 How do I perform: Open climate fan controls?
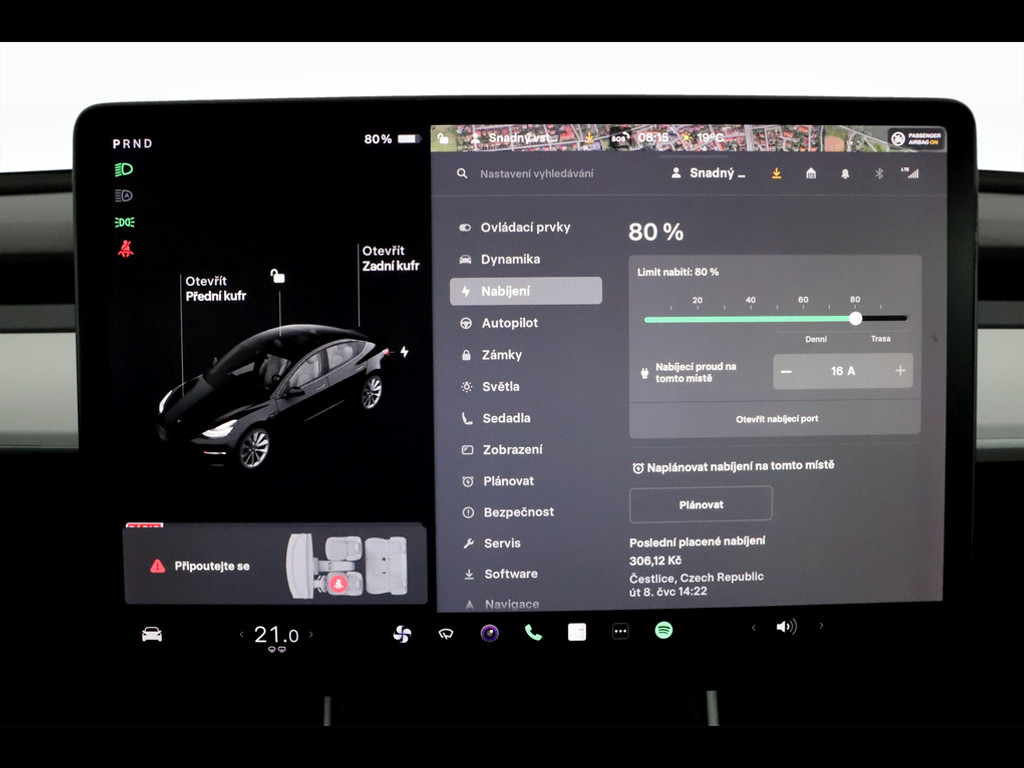[402, 633]
